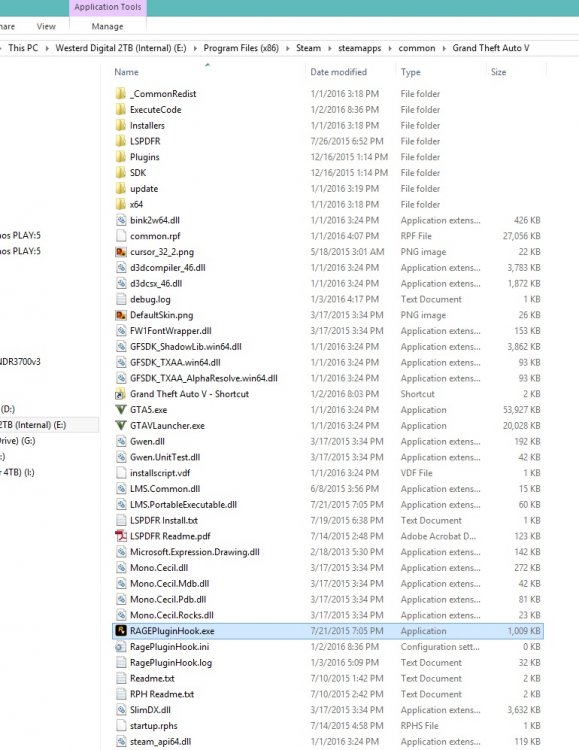Expand the arrow after This PC breadcrumb
The height and width of the screenshot is (750, 579).
click(47, 48)
